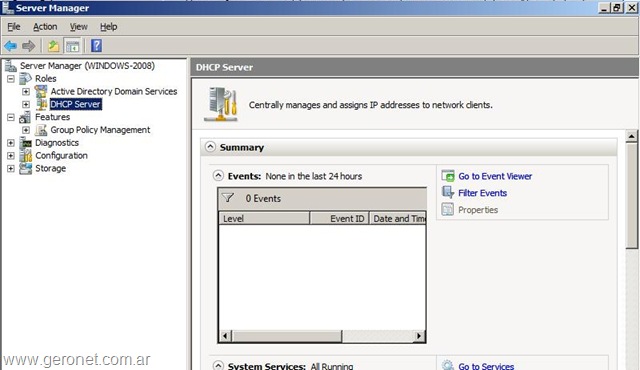Click the Roles node icon
This screenshot has height=370, width=640.
25,78
